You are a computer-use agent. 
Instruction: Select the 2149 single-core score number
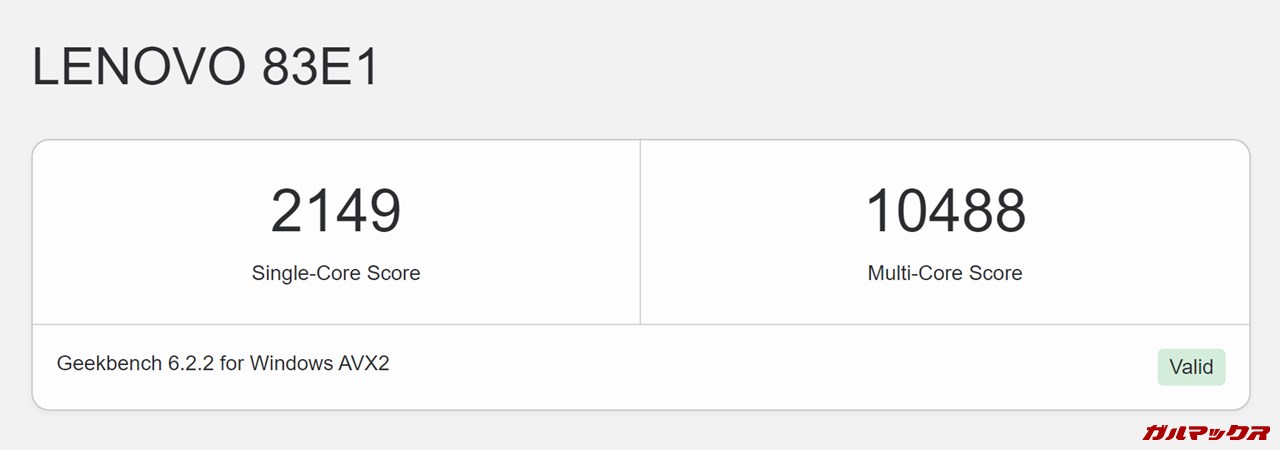[x=336, y=212]
